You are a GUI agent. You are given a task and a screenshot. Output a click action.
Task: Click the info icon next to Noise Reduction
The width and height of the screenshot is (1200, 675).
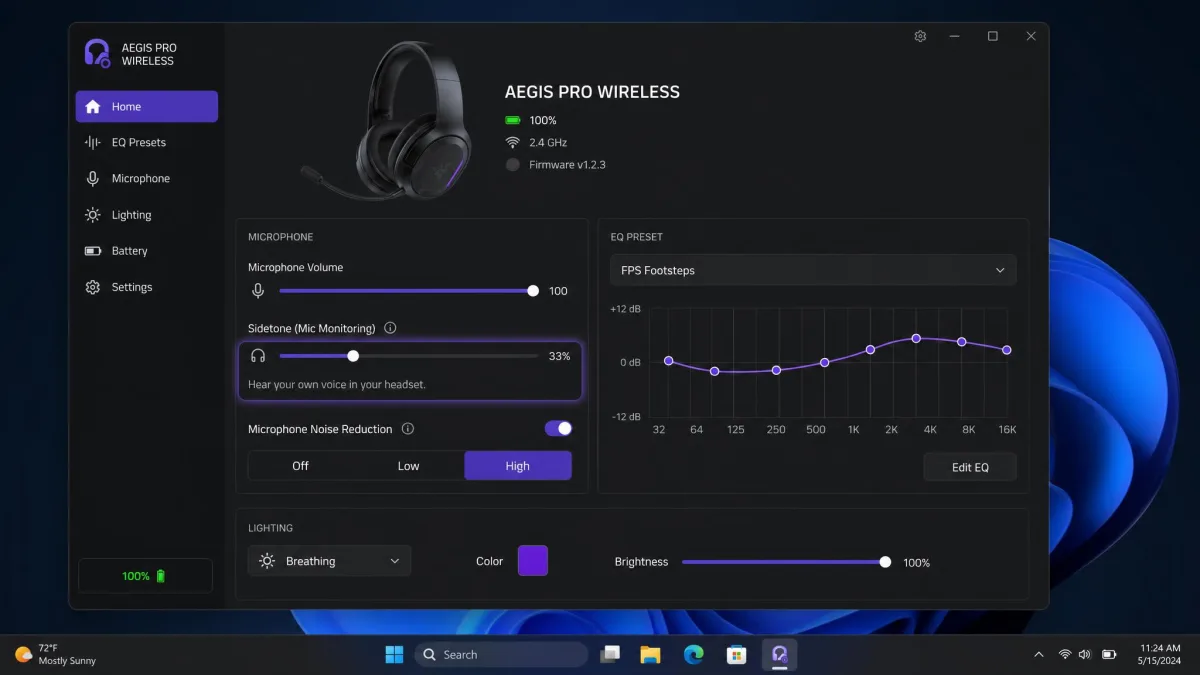pos(407,429)
